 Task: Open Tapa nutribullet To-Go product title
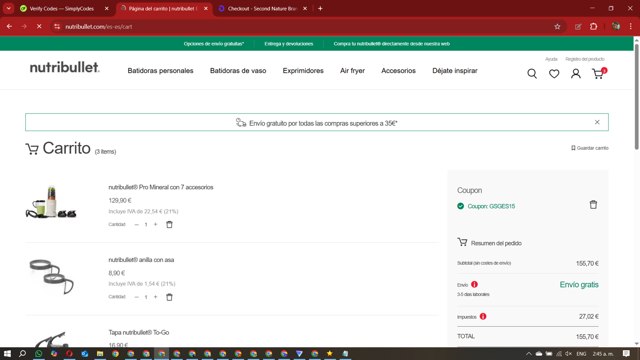[x=139, y=332]
